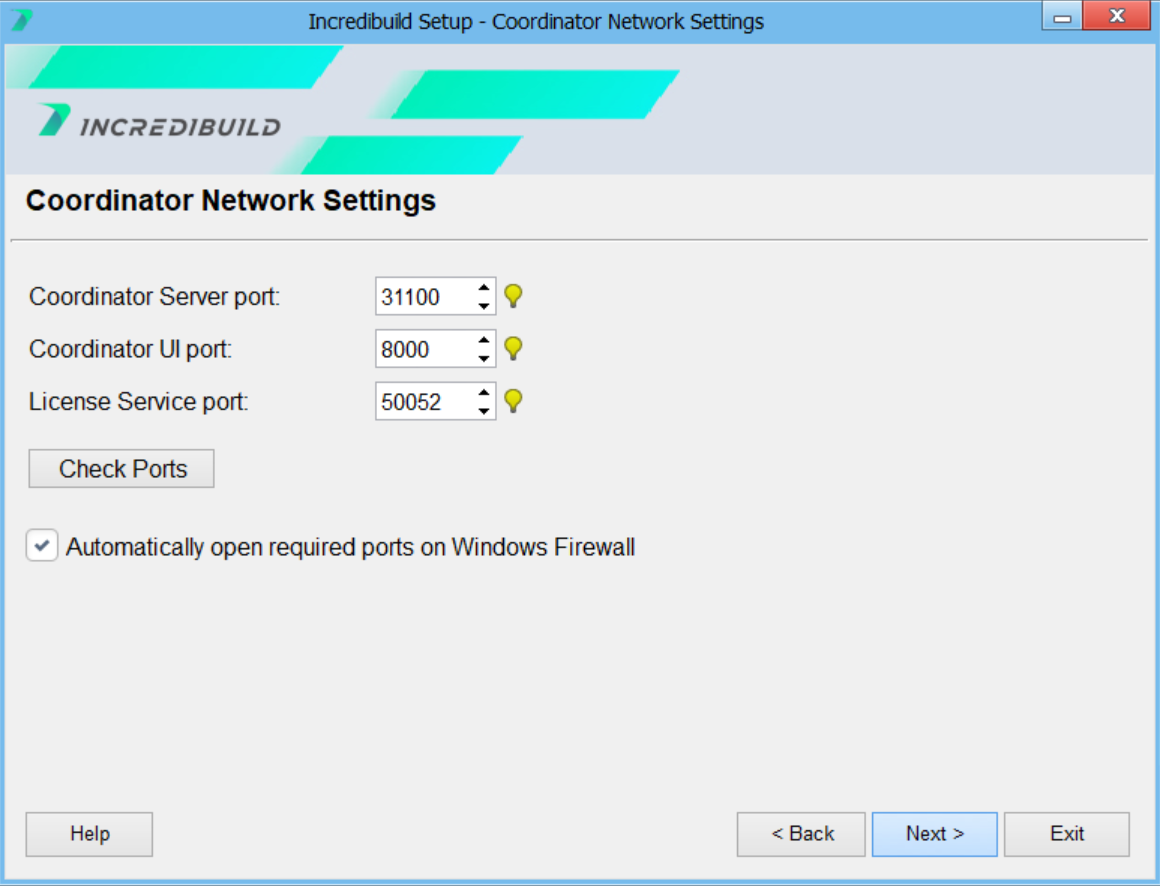Click the Incredibuild logo in the banner

pyautogui.click(x=160, y=122)
